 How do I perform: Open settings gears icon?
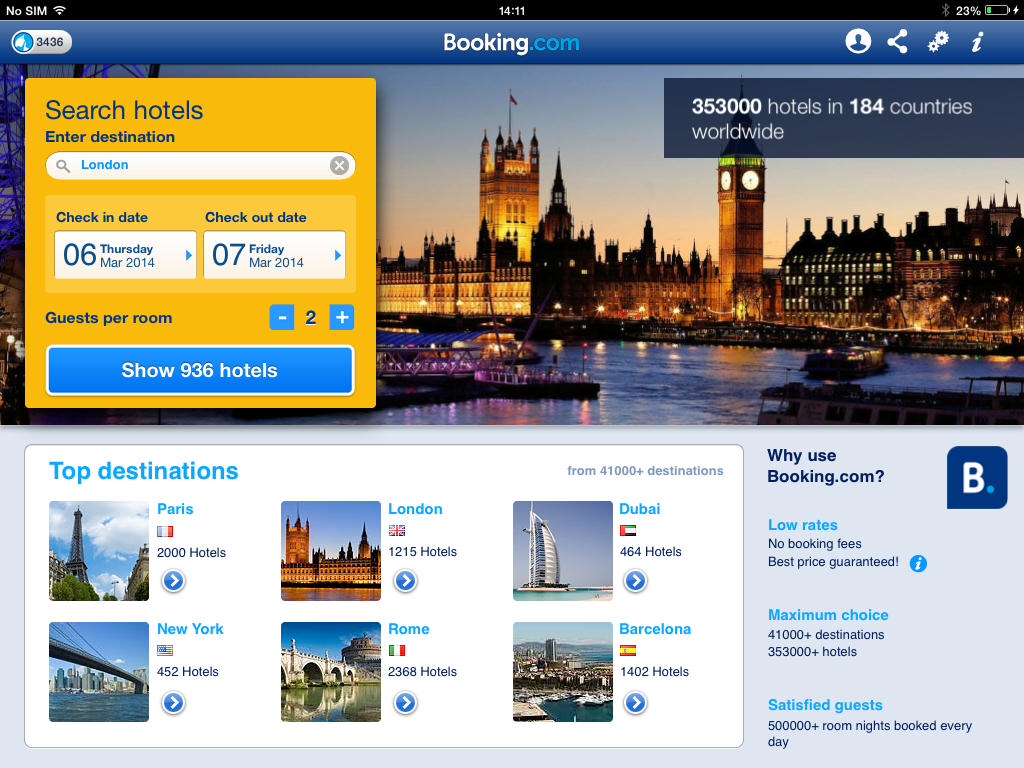click(938, 41)
